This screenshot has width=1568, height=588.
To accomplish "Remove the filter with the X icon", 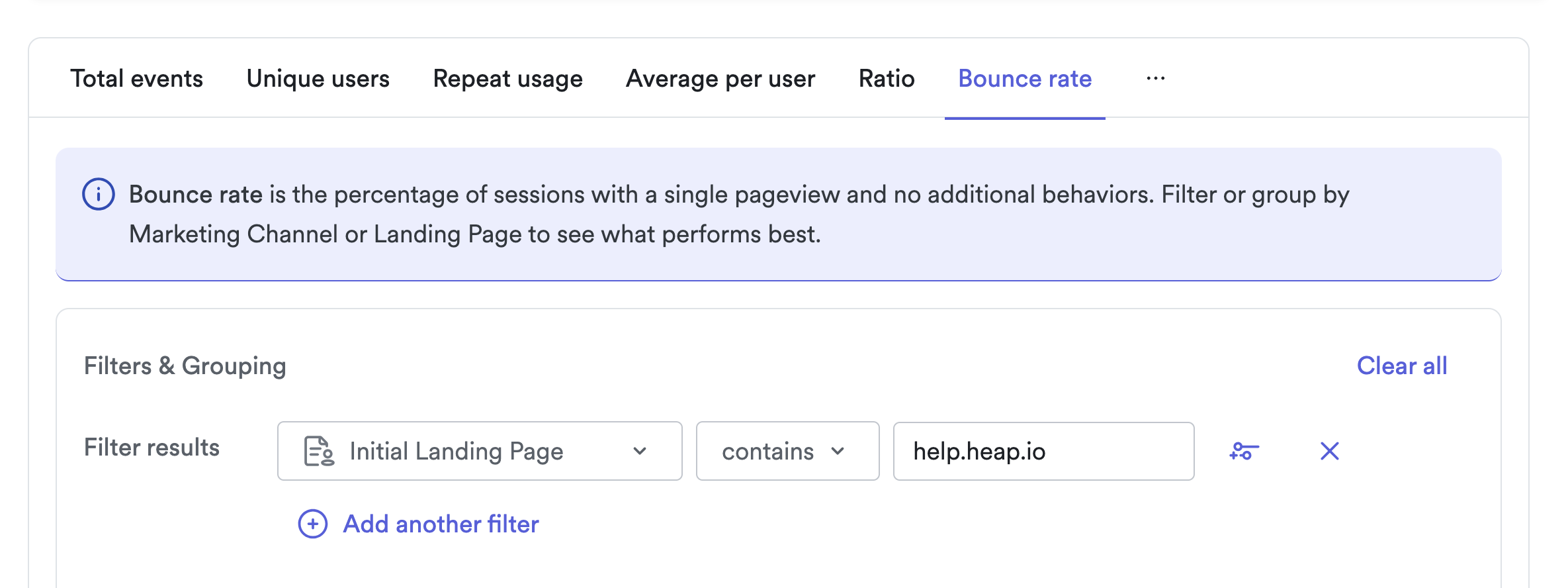I will 1329,451.
